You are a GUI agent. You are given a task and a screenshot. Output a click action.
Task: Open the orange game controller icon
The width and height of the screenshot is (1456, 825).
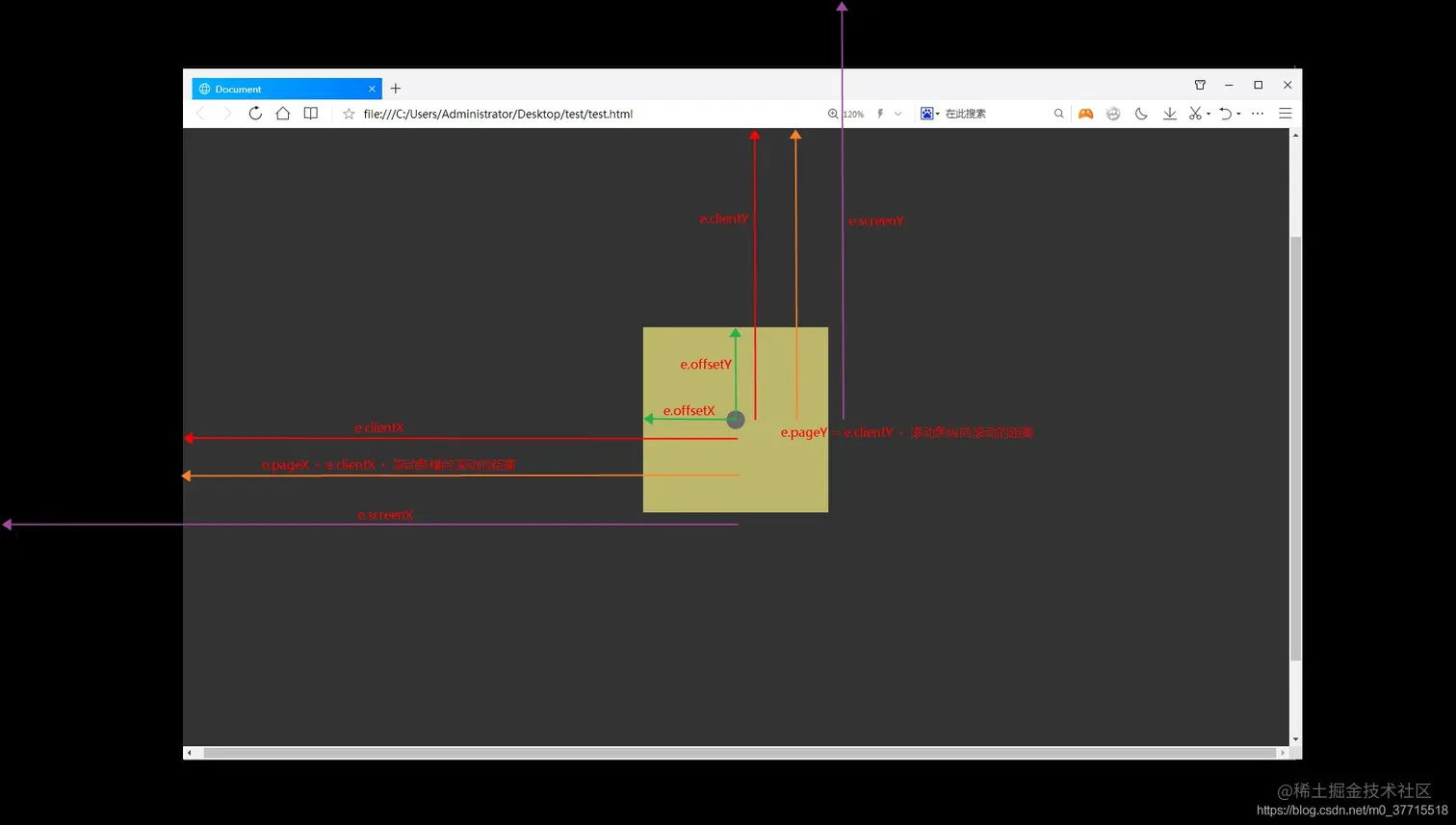pos(1086,114)
